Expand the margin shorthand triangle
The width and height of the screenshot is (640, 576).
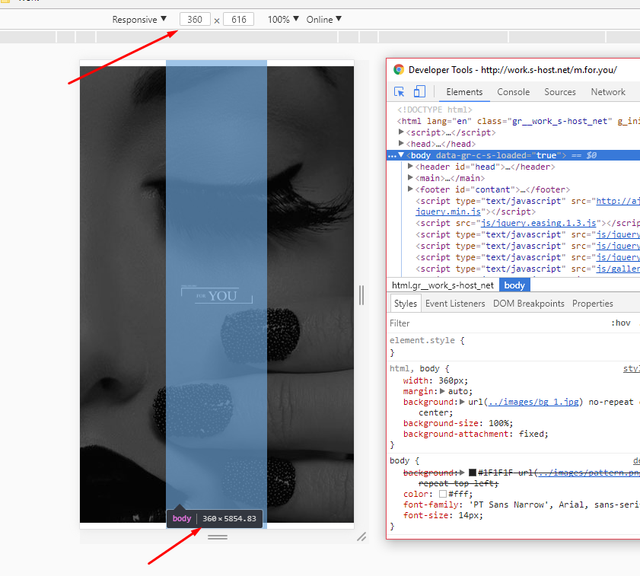coord(442,391)
